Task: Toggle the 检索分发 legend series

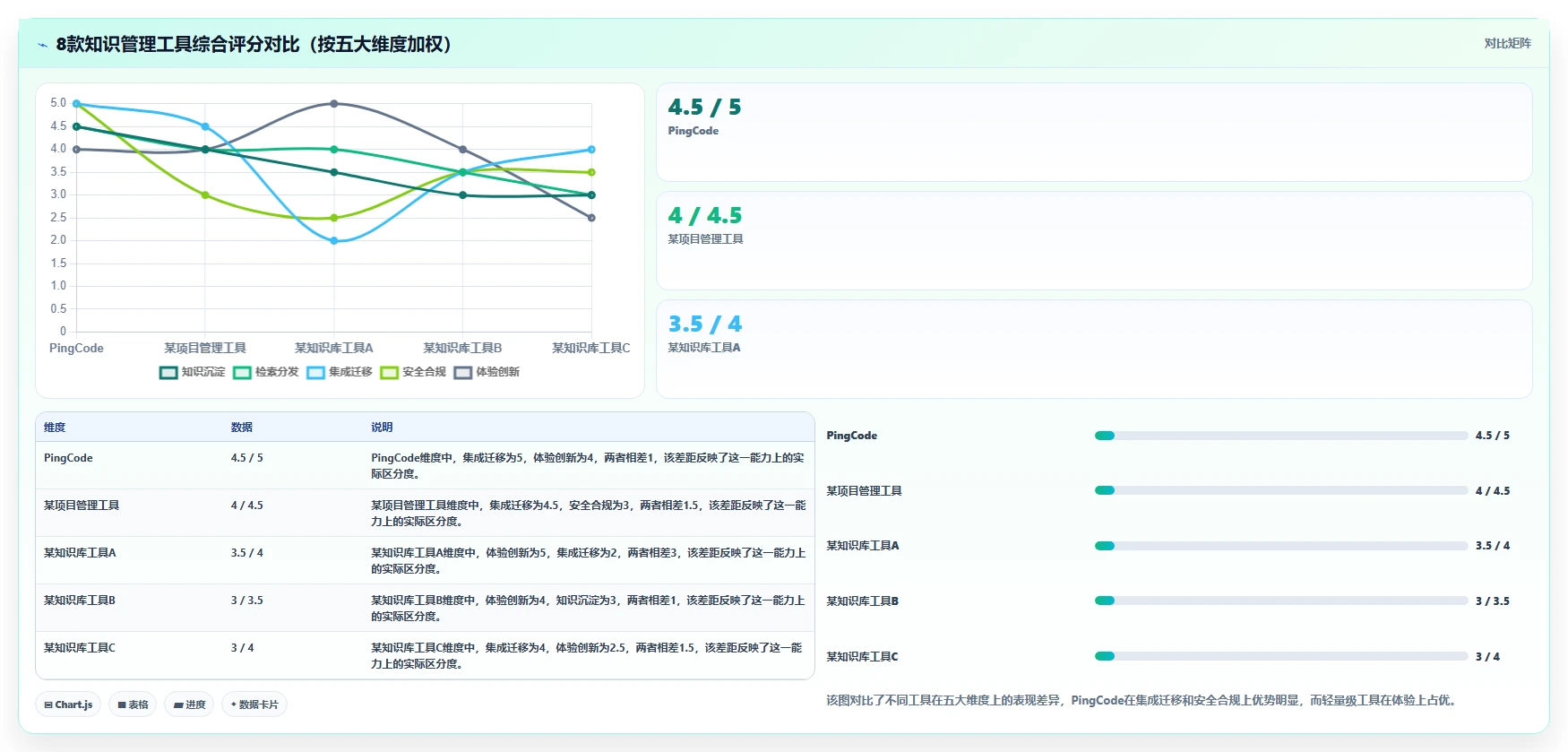Action: pos(266,372)
